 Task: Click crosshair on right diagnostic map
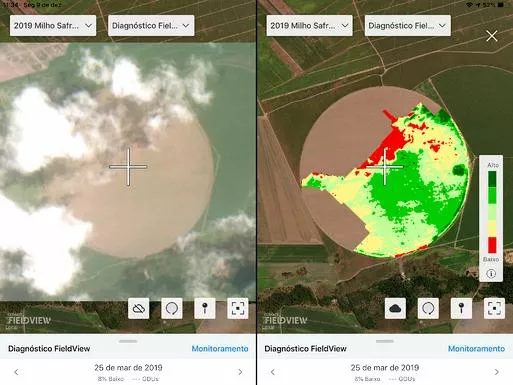pos(385,166)
